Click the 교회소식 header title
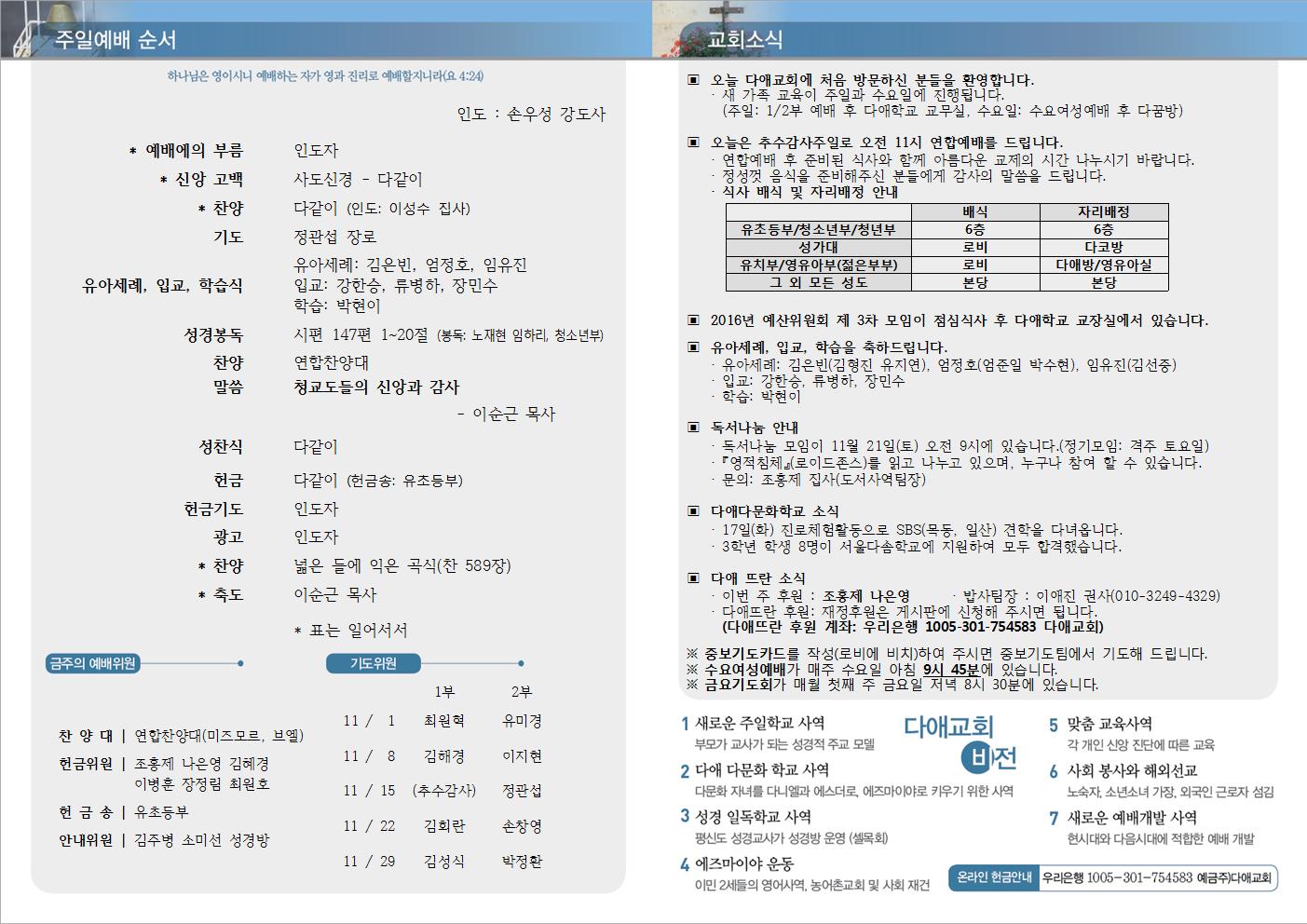 745,40
